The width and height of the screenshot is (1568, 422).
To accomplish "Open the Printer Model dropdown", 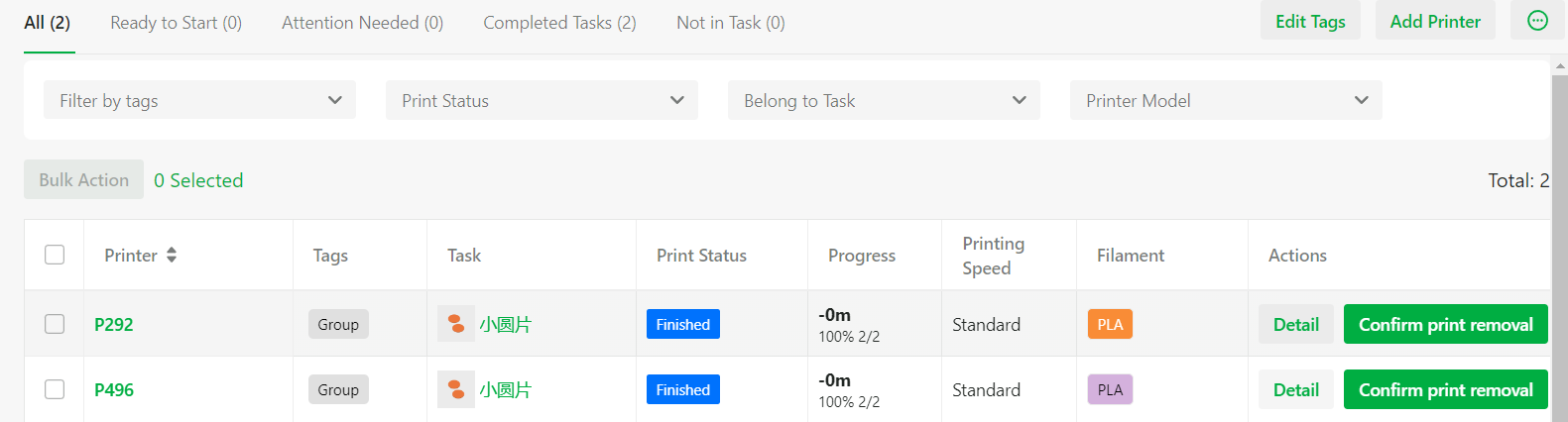I will tap(1226, 100).
